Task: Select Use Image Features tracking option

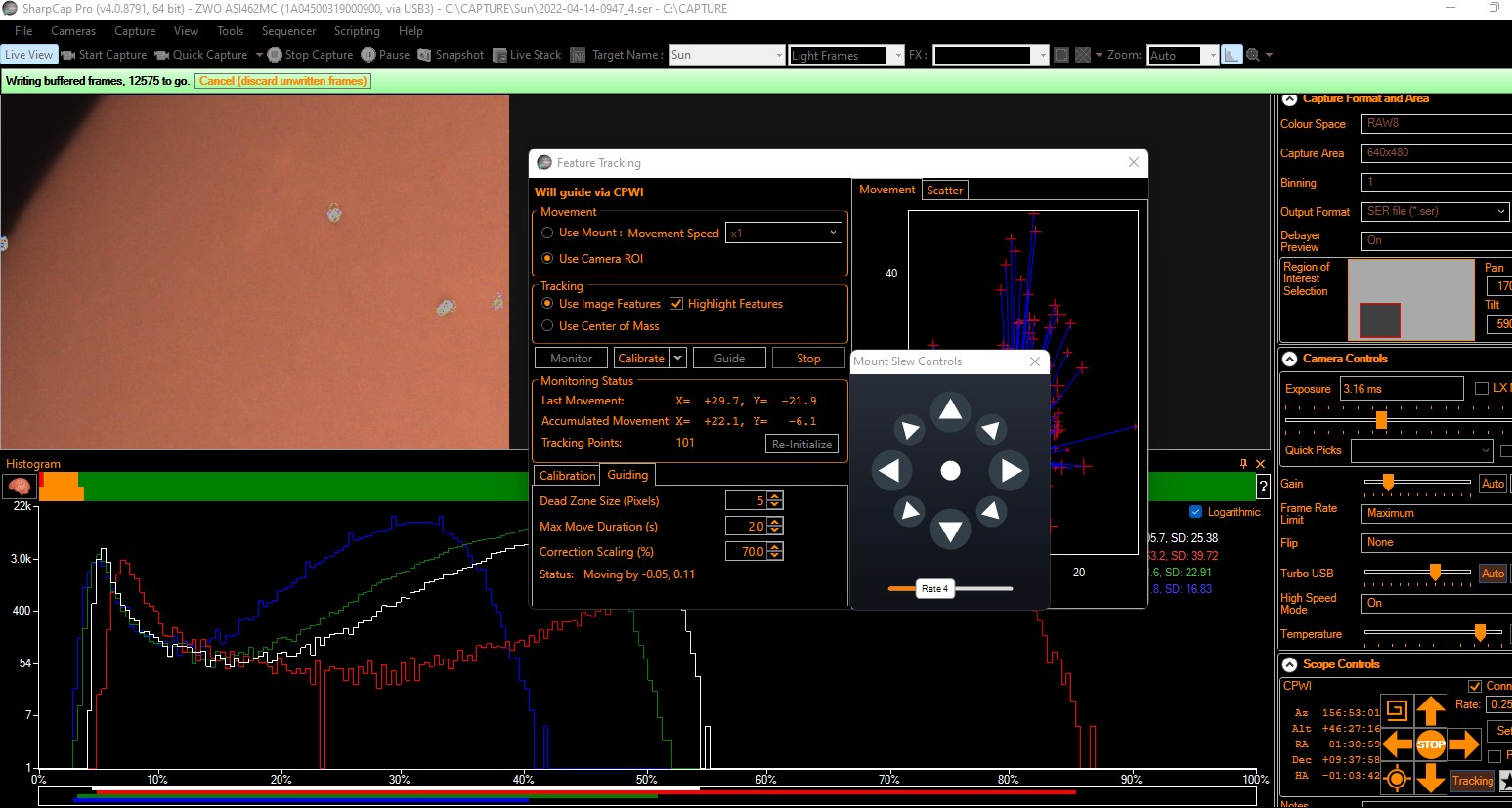Action: (x=547, y=303)
